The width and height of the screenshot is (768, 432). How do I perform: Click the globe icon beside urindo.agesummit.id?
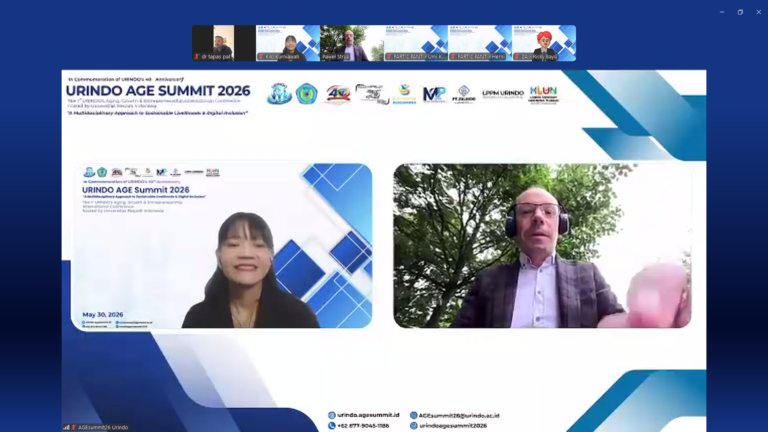(x=332, y=415)
